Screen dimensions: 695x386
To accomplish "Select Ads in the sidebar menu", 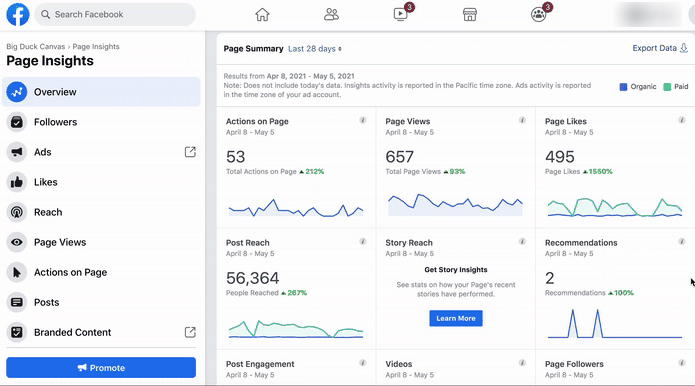I will (101, 152).
